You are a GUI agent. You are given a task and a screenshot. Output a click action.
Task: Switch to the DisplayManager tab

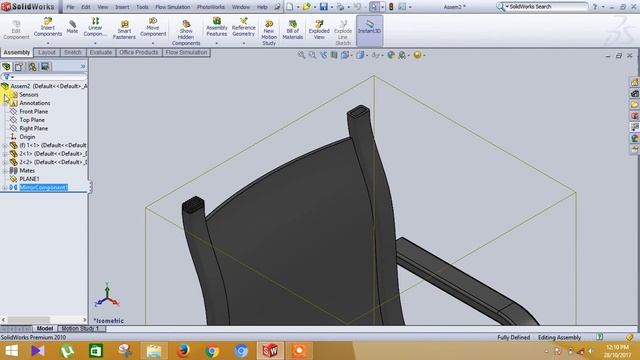[45, 67]
